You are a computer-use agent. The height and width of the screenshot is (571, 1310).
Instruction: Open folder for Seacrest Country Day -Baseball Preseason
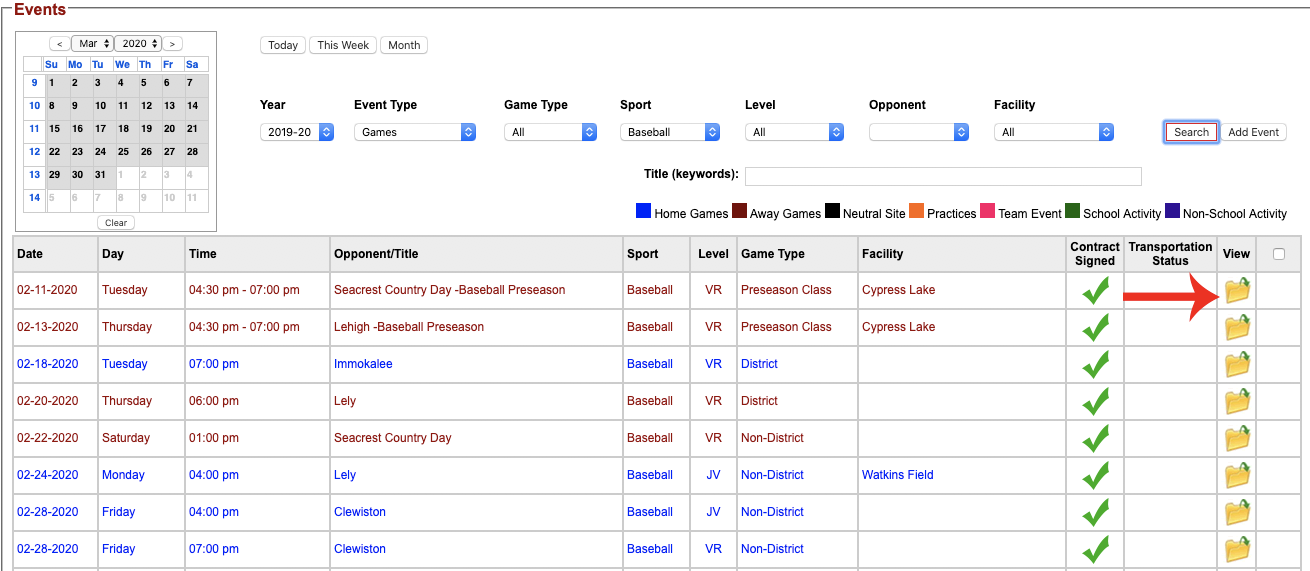pos(1238,291)
